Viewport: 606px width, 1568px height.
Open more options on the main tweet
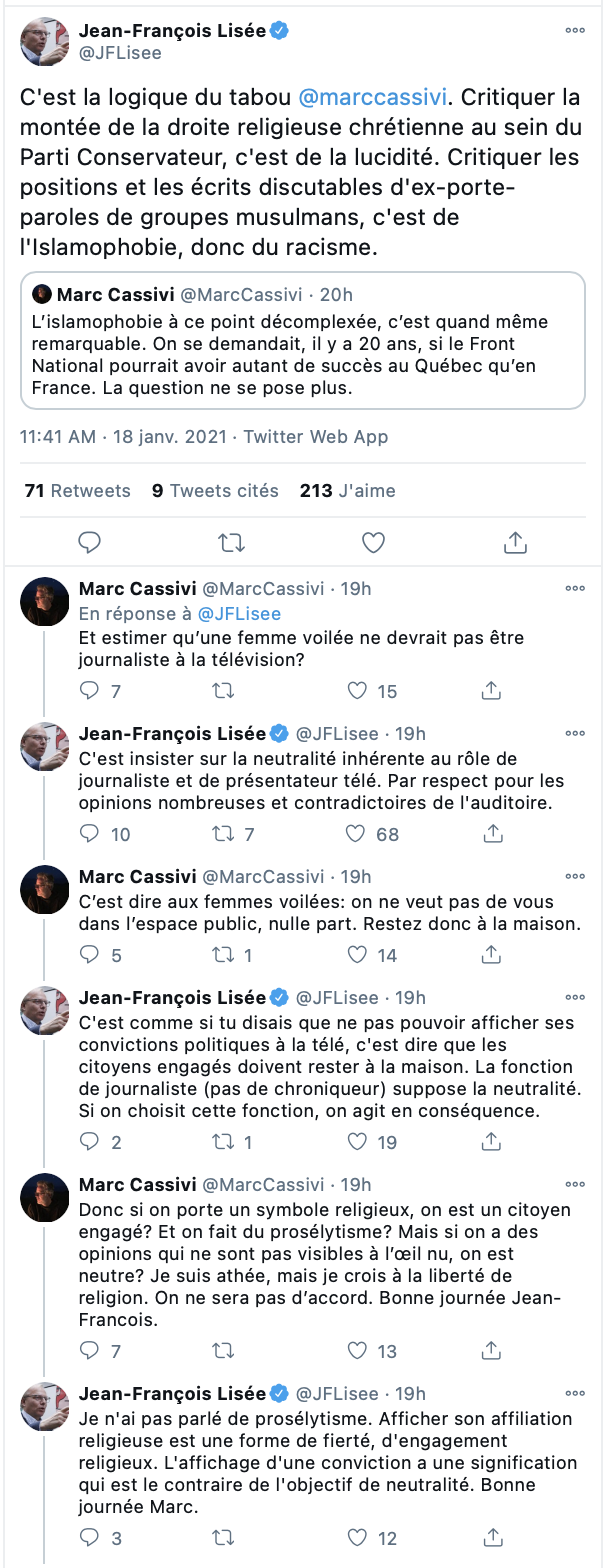575,31
